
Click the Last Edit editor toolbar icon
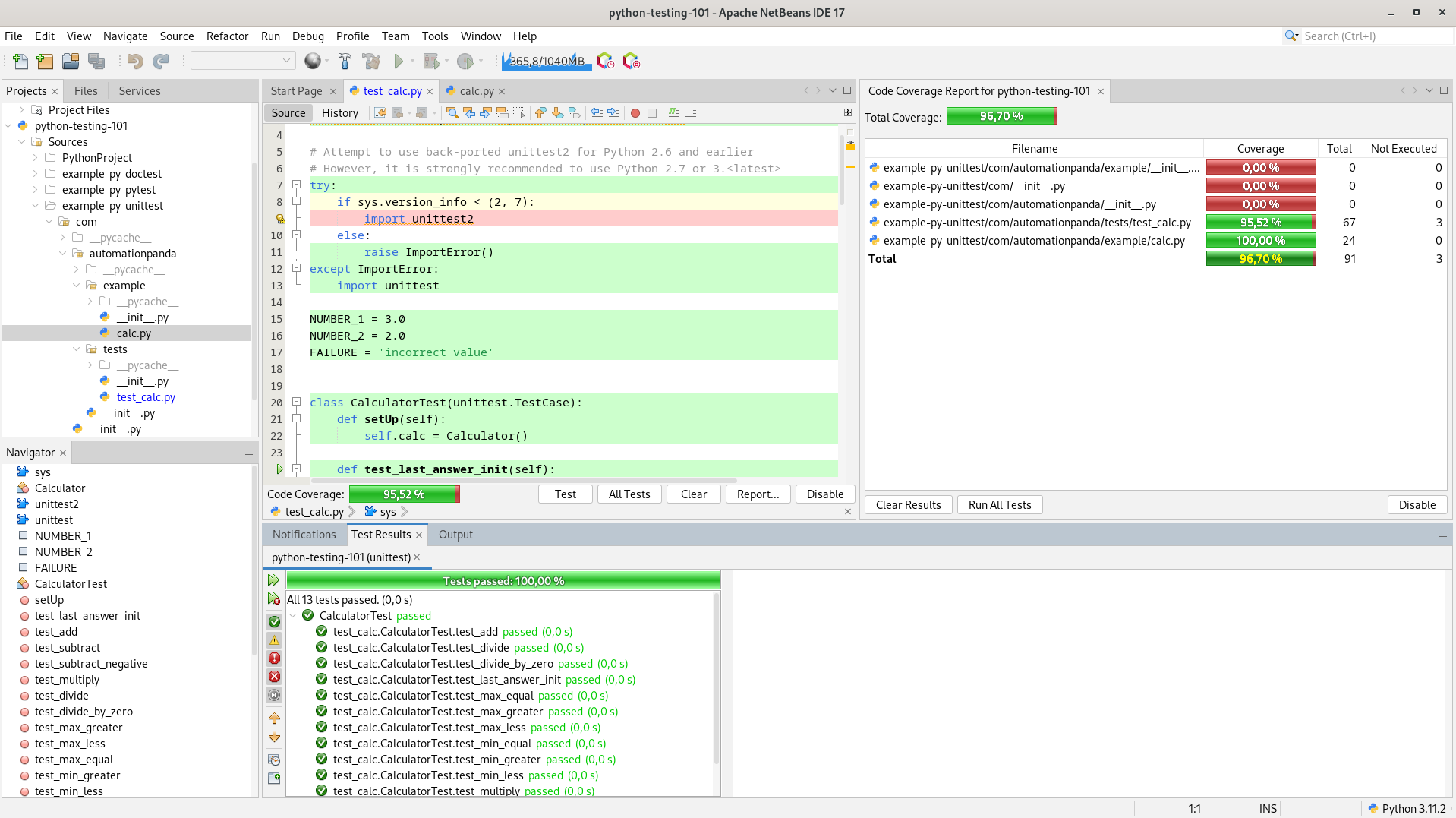tap(380, 113)
